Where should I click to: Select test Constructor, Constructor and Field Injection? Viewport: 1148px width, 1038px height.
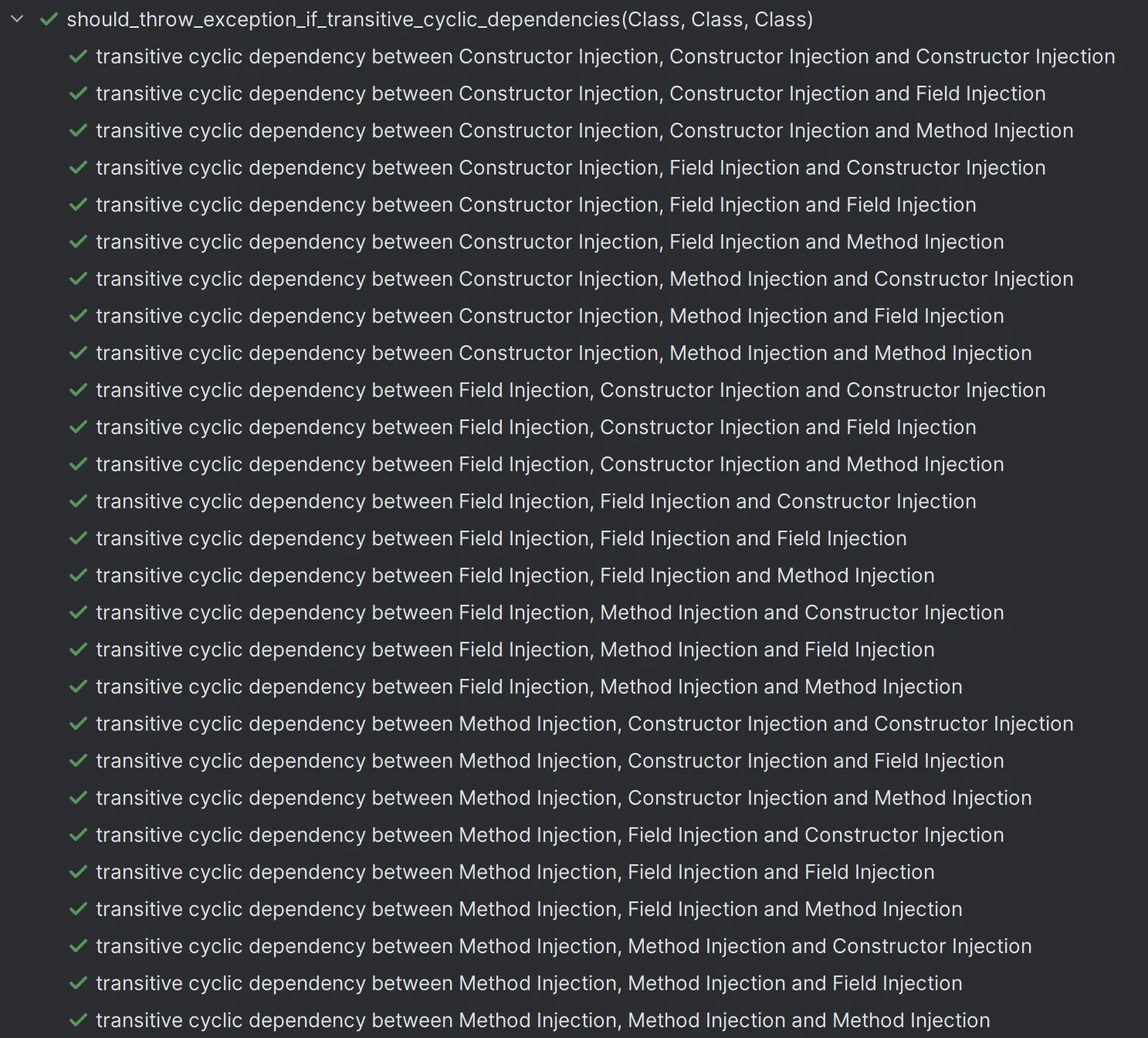coord(570,93)
